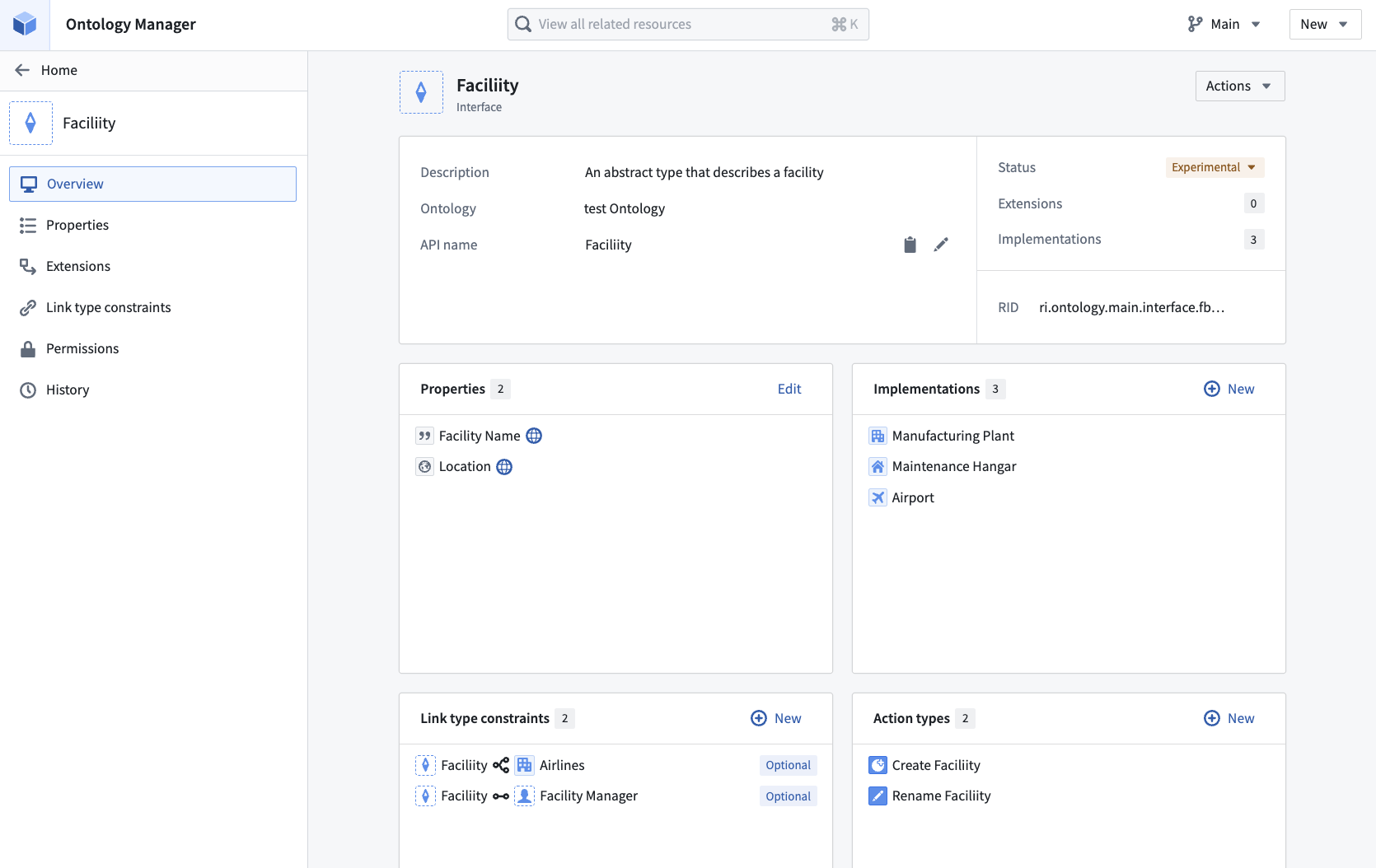Open the Manufacturing Plant implementation
This screenshot has width=1376, height=868.
point(952,436)
